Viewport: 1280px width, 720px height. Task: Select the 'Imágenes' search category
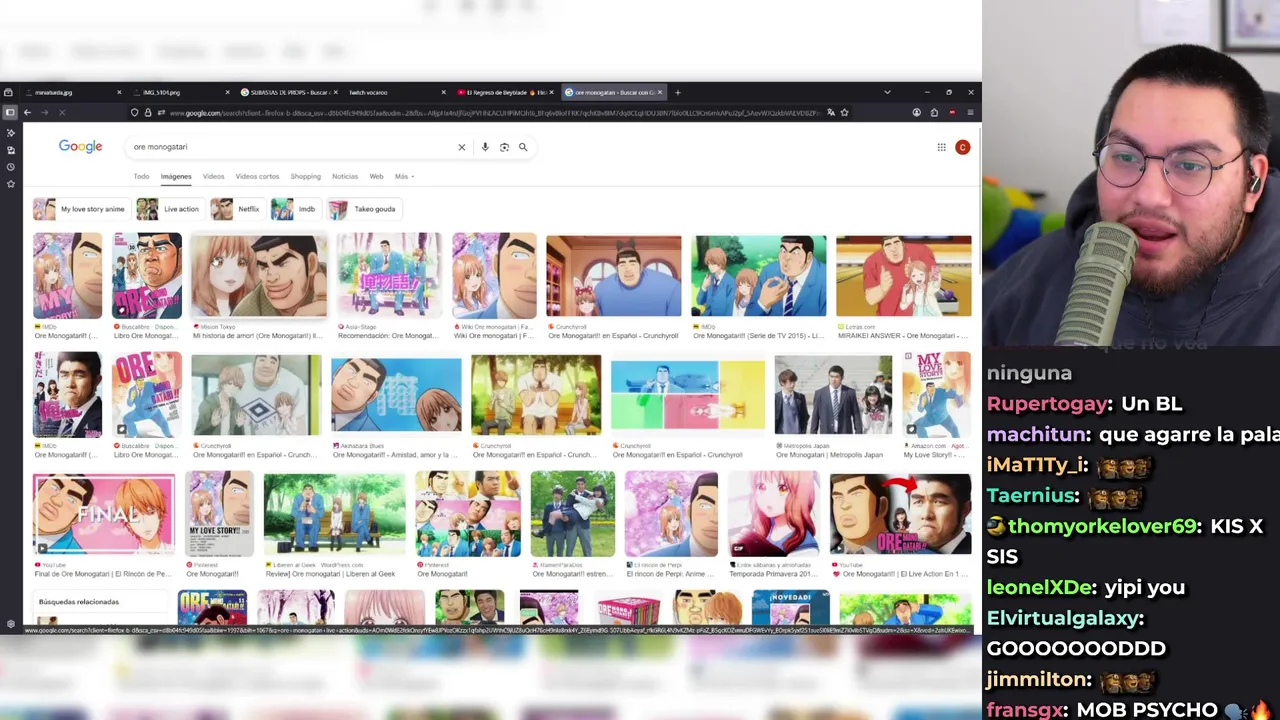point(176,176)
